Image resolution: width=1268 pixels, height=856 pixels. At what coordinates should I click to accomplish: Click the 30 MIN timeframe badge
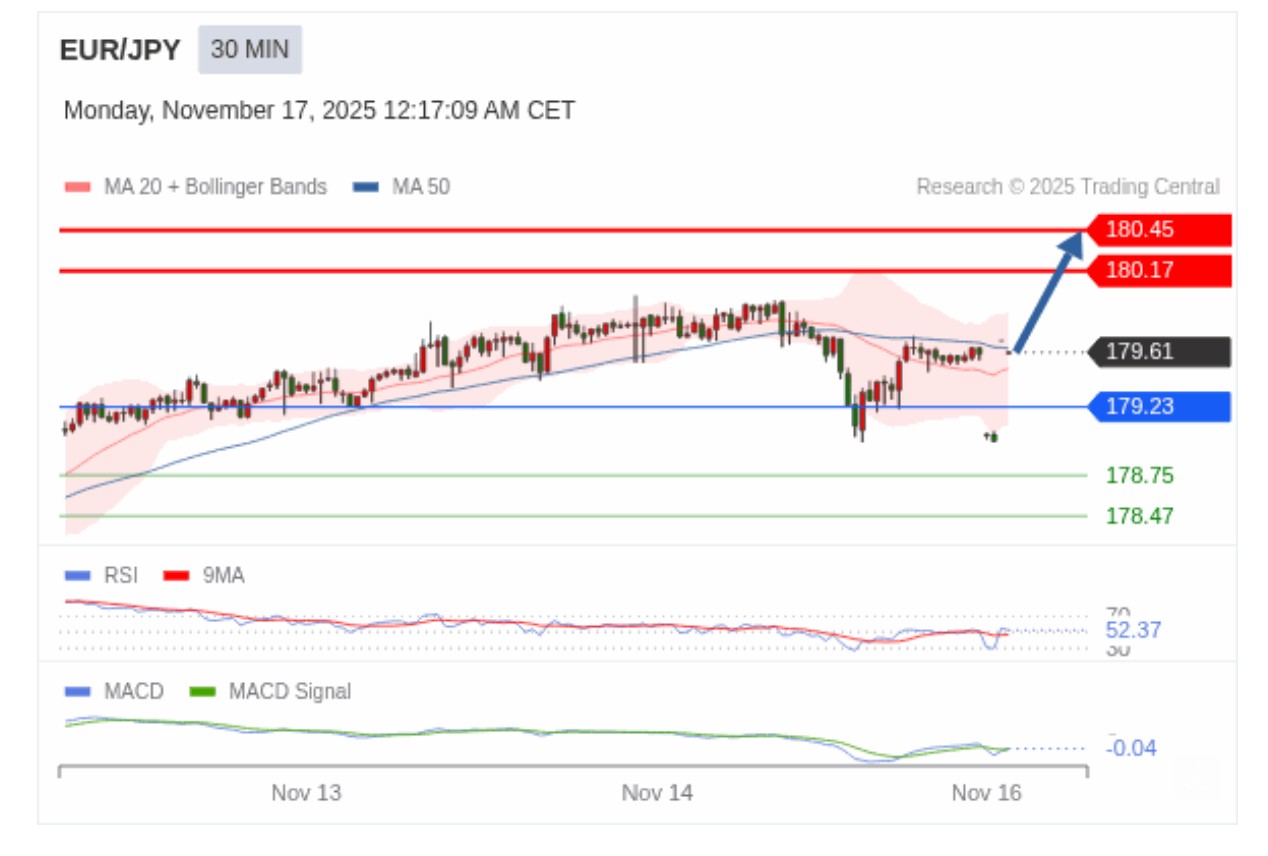[x=249, y=50]
